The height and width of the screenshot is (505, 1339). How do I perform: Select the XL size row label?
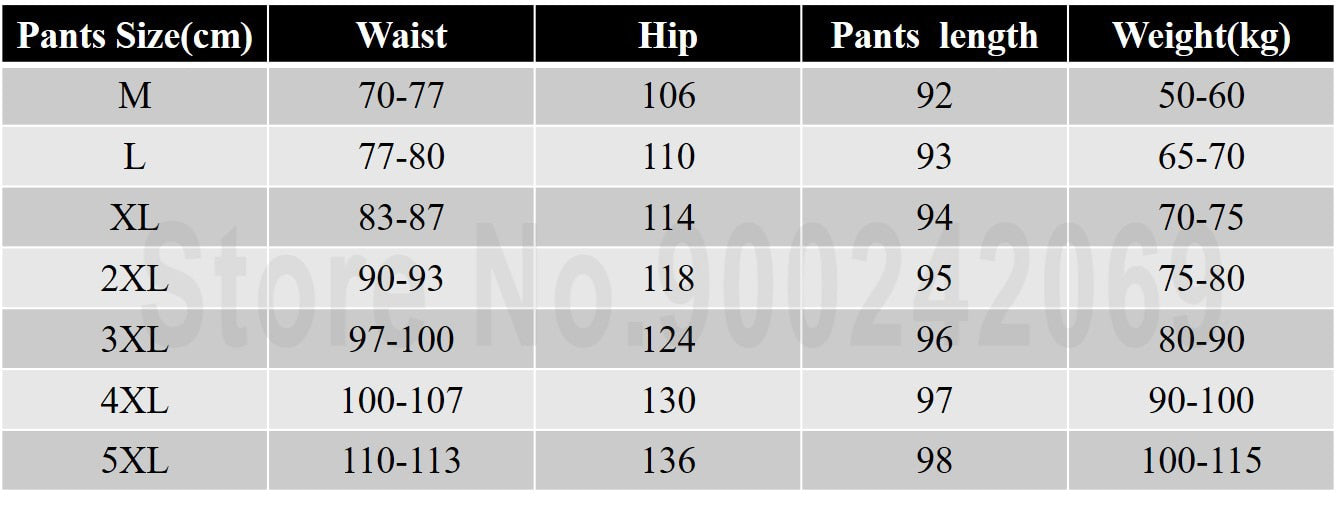134,218
